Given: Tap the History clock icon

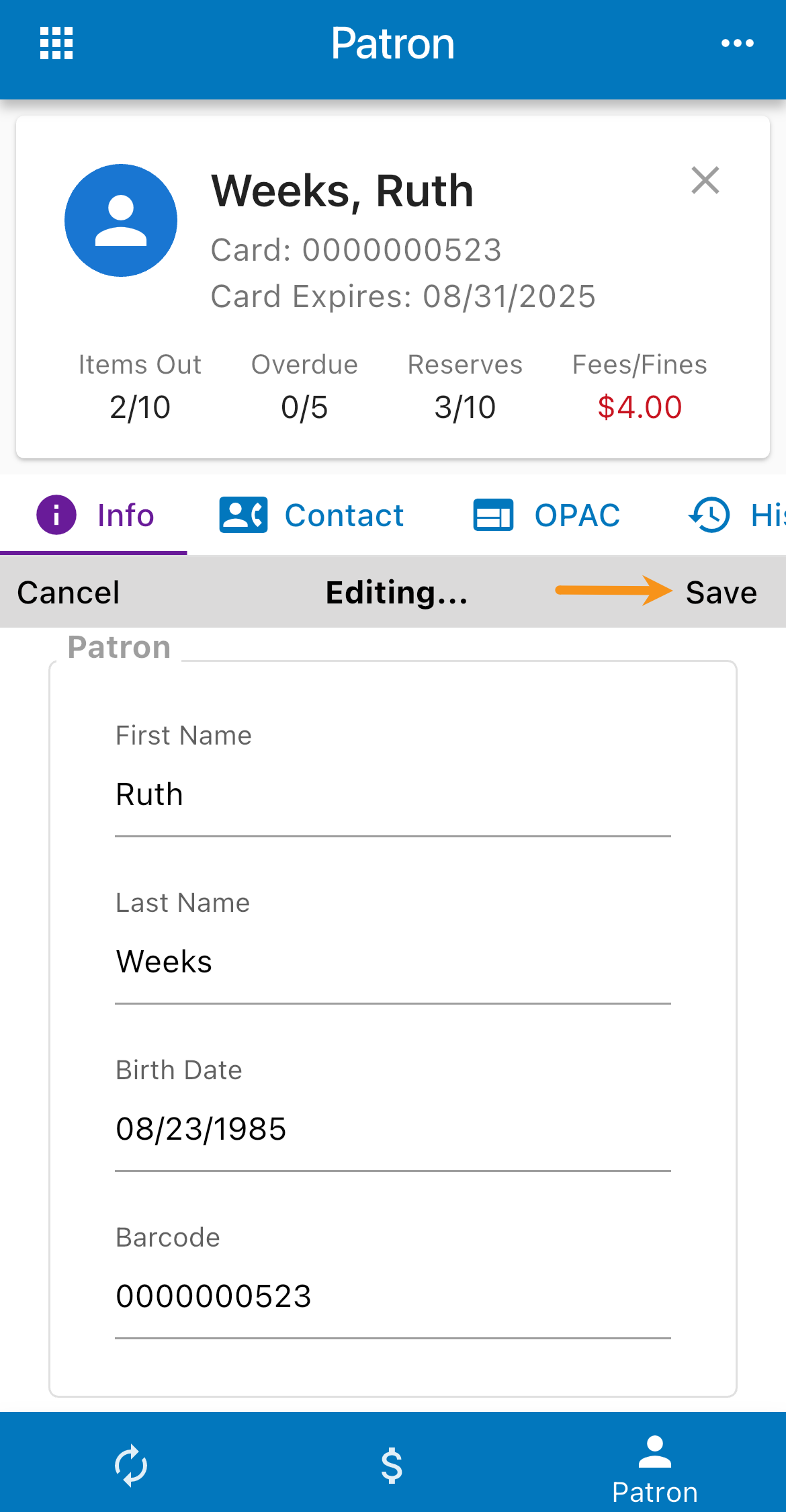Looking at the screenshot, I should click(709, 515).
